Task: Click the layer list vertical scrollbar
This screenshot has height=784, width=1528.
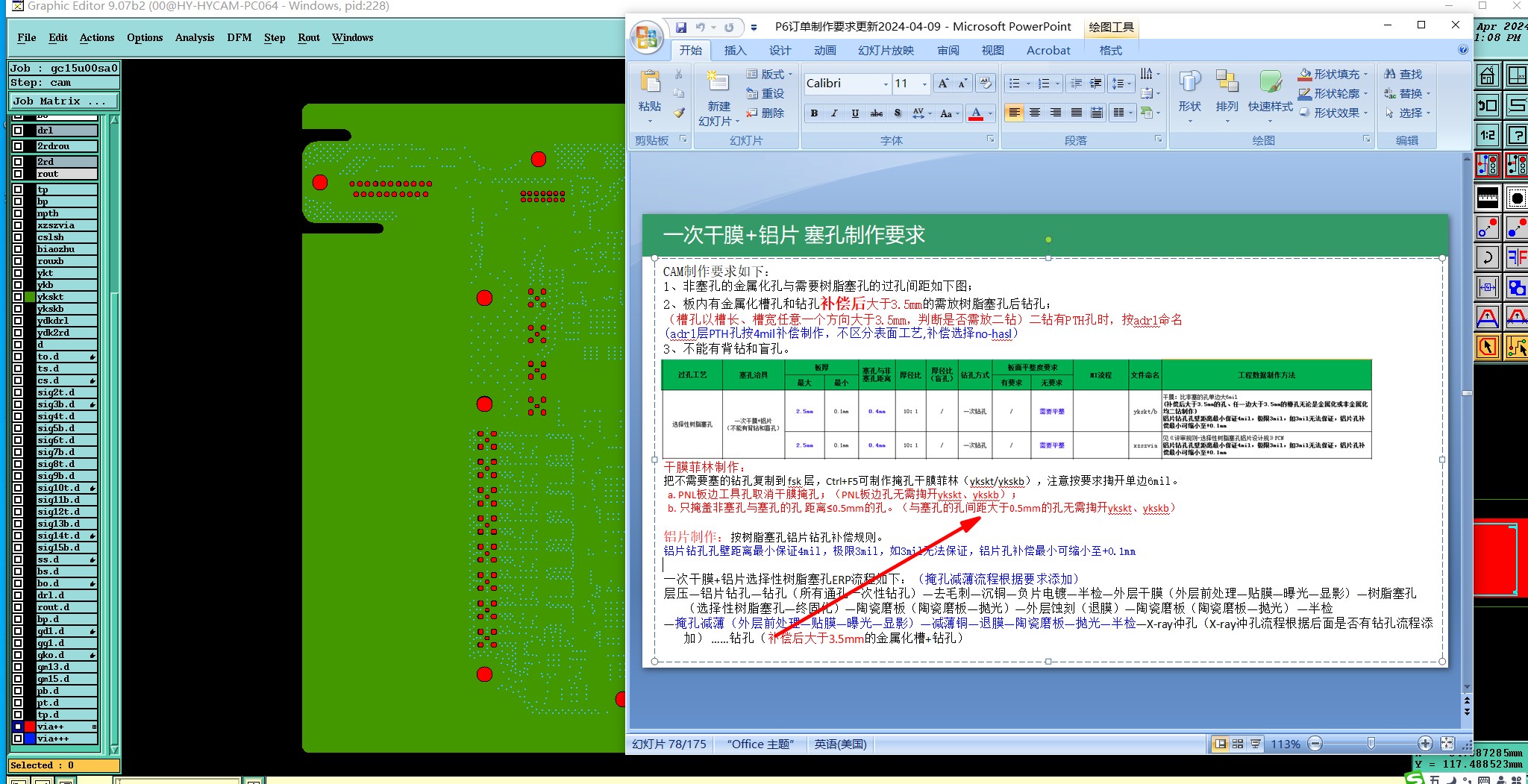Action: click(114, 434)
